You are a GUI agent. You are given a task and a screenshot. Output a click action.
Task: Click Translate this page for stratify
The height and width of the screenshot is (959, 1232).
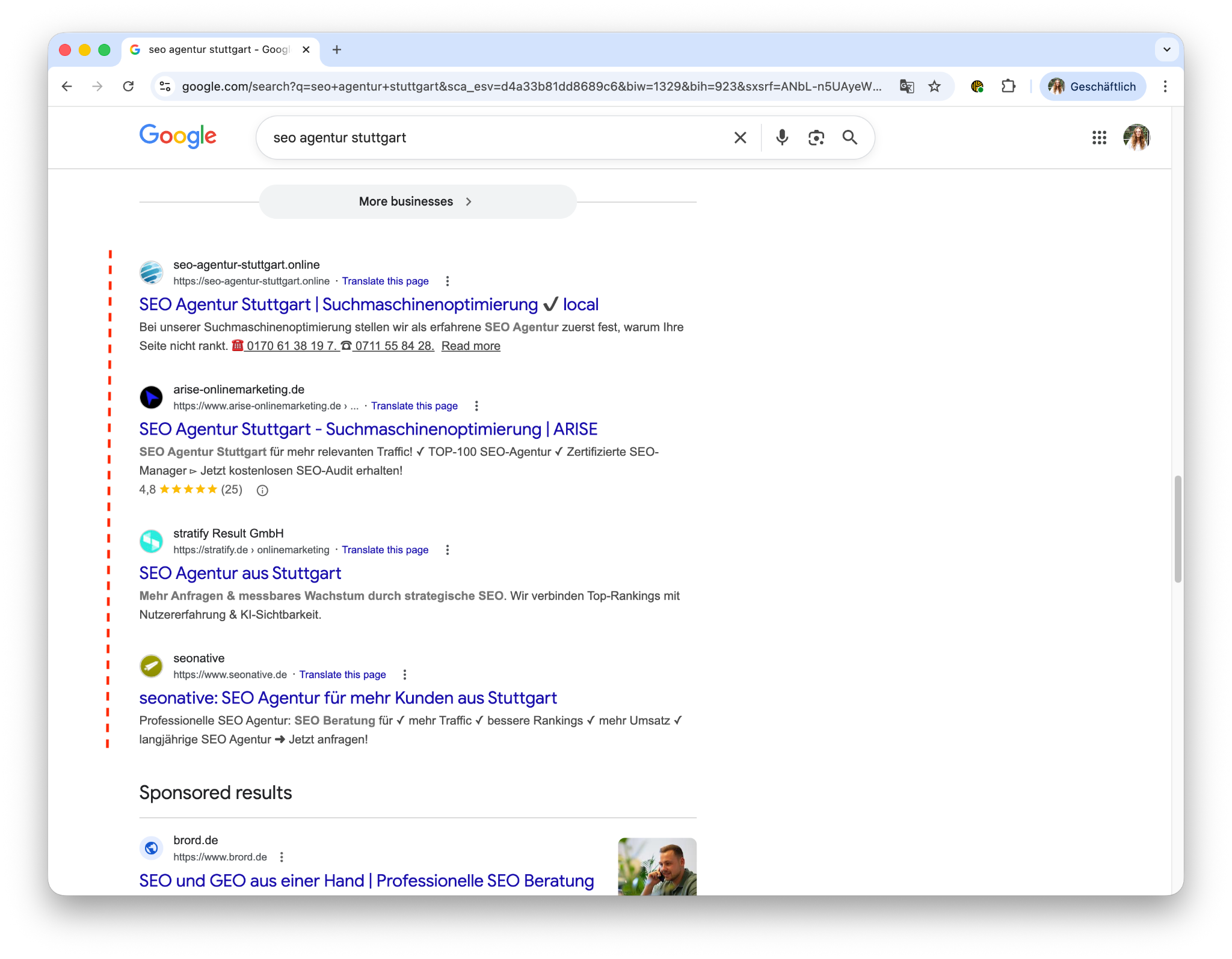pyautogui.click(x=384, y=550)
